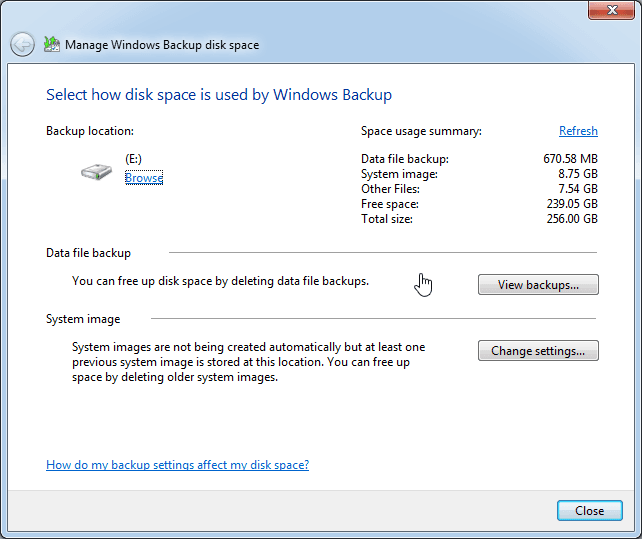The width and height of the screenshot is (642, 539).
Task: Click the E: hard drive icon
Action: [97, 172]
